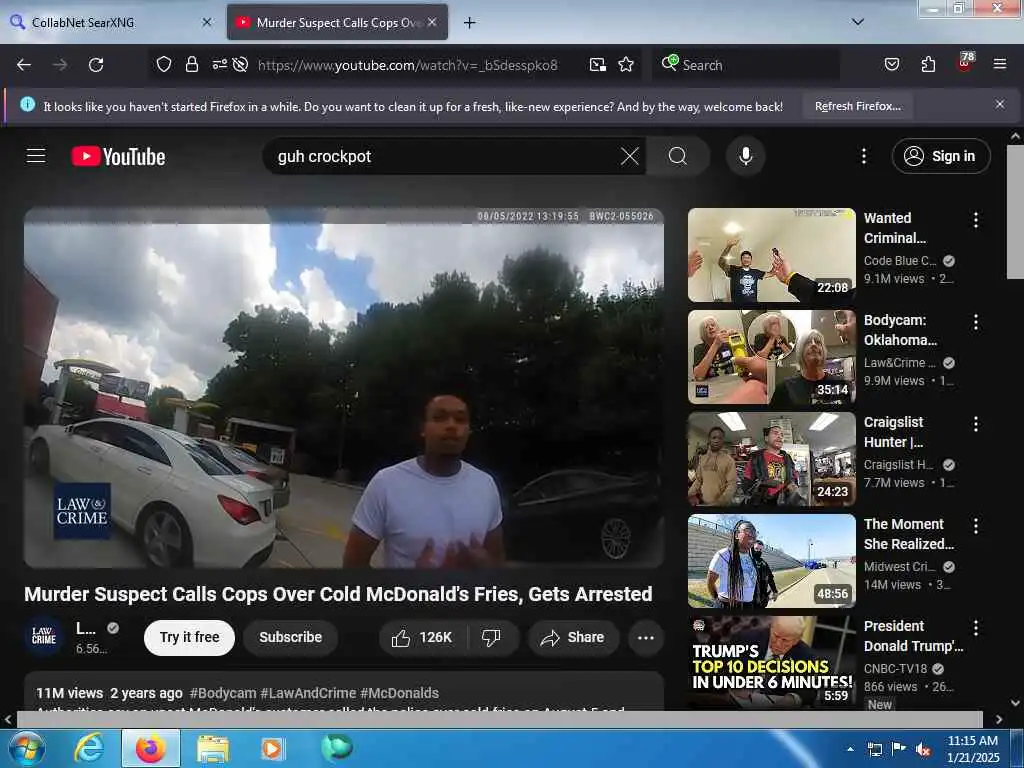Share the video with Share button
The height and width of the screenshot is (768, 1024).
[573, 637]
